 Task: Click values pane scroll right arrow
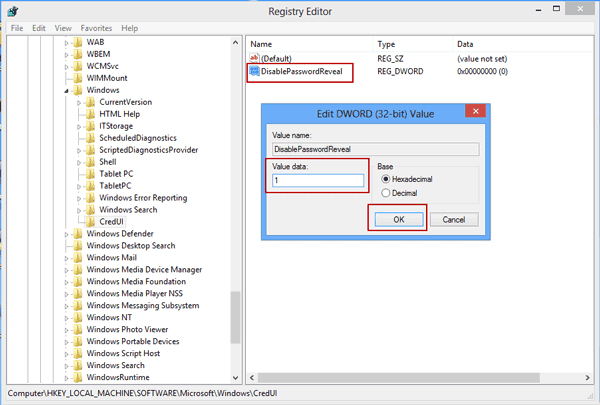(587, 377)
